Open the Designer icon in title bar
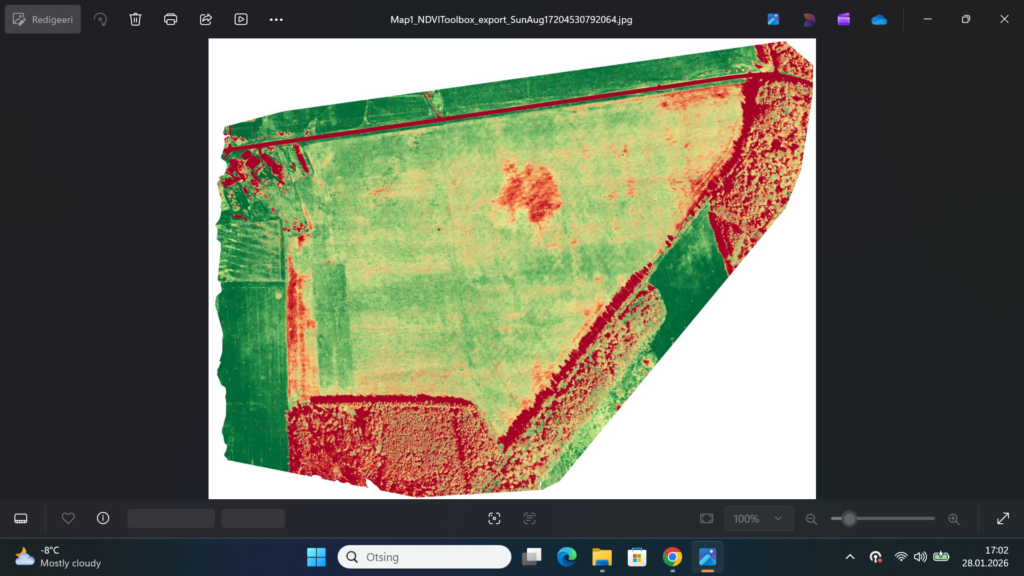This screenshot has width=1024, height=576. pyautogui.click(x=809, y=19)
